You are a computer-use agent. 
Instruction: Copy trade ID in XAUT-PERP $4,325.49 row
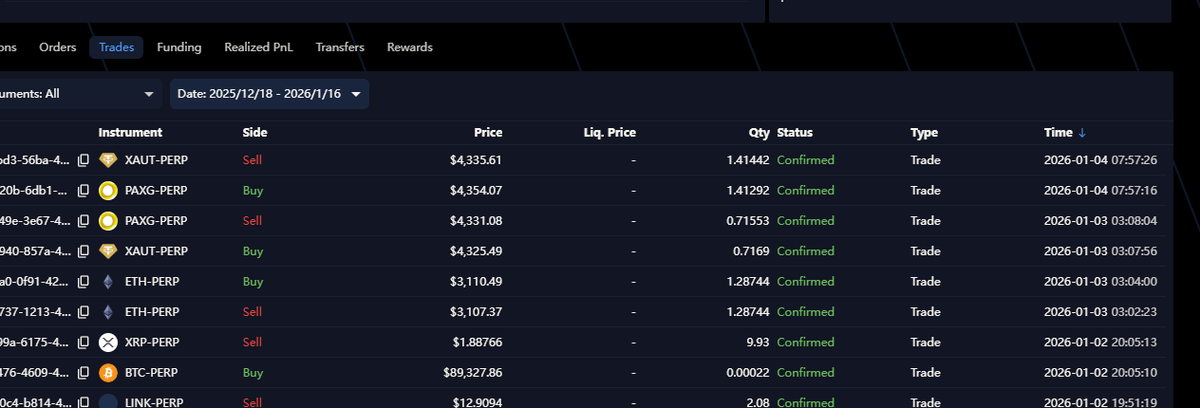(84, 251)
